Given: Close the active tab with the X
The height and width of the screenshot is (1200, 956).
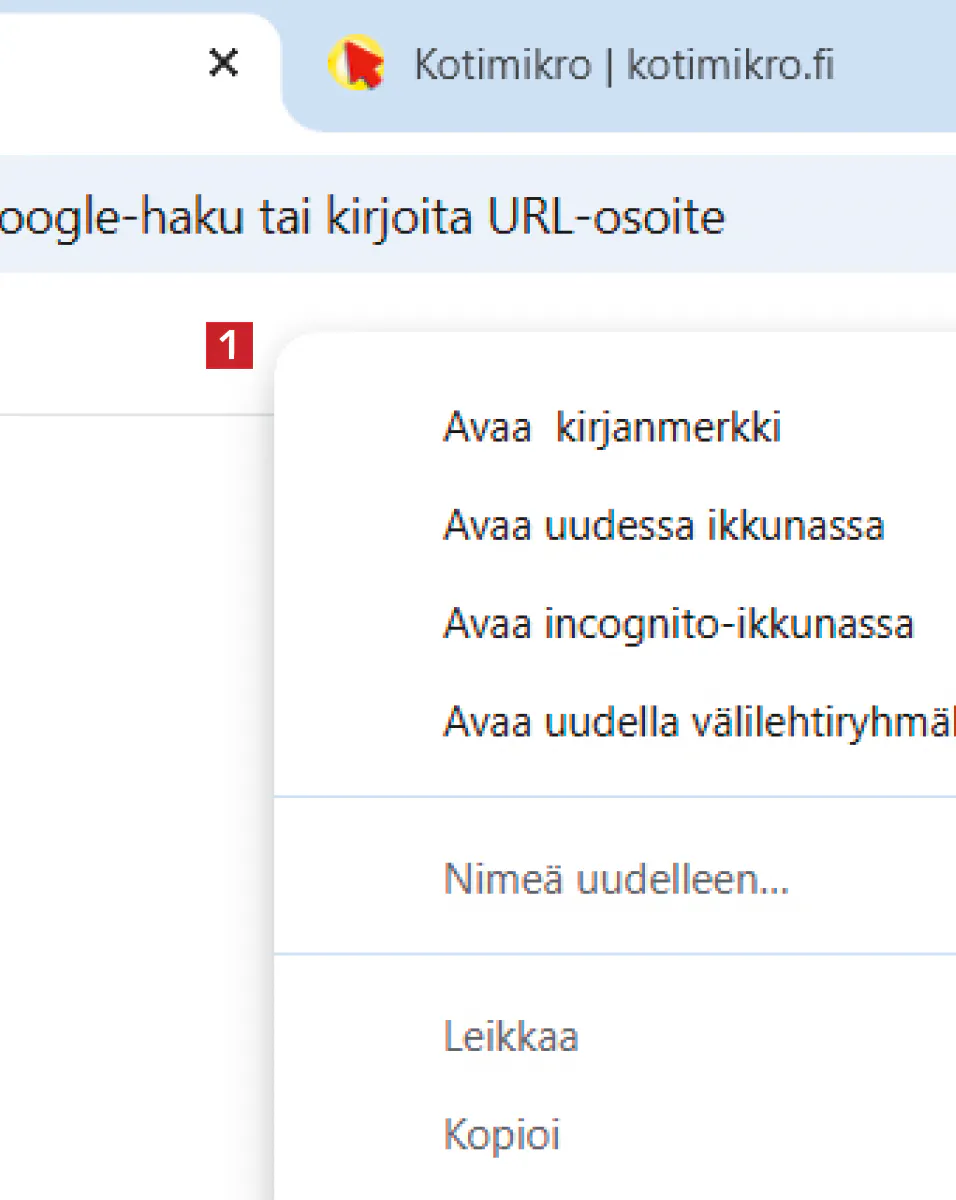Looking at the screenshot, I should (x=223, y=65).
